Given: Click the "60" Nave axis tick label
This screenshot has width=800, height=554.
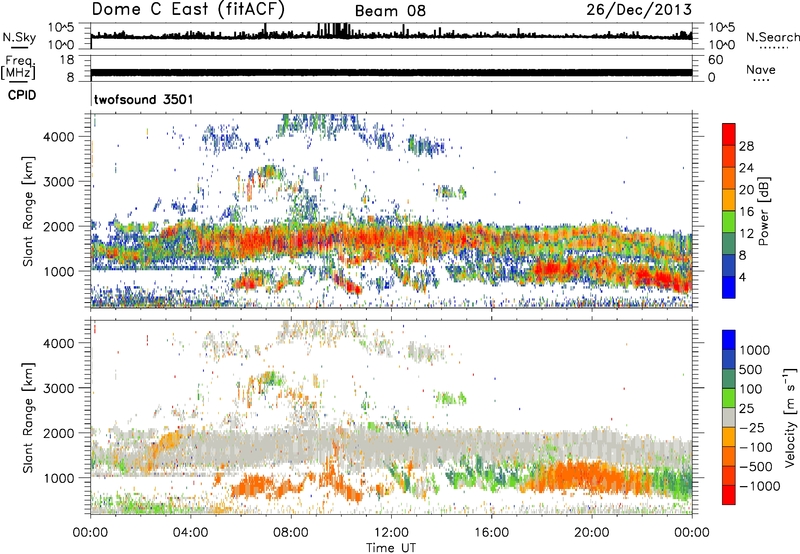Looking at the screenshot, I should click(715, 60).
